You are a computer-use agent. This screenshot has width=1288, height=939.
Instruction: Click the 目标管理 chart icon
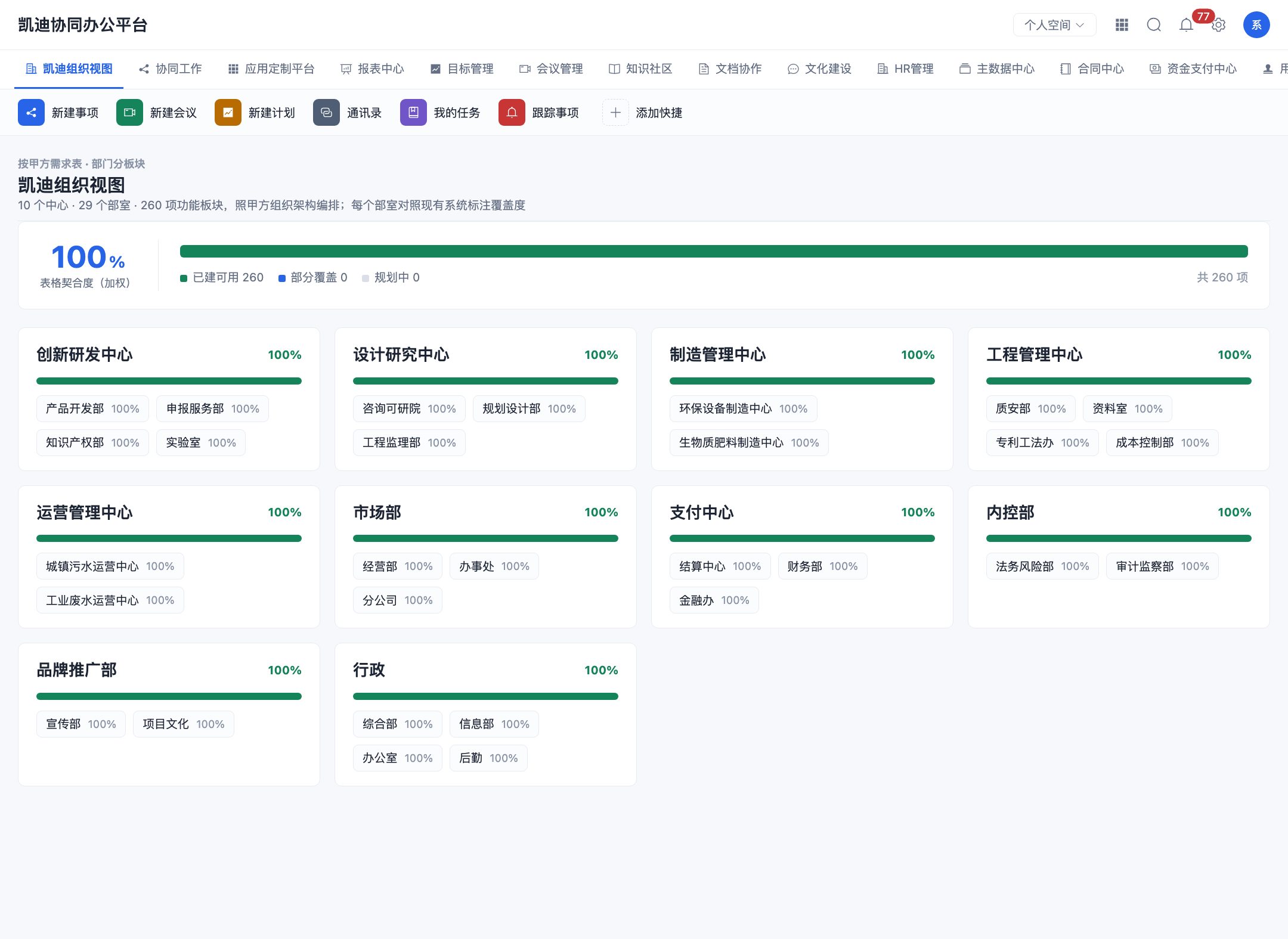[x=436, y=69]
